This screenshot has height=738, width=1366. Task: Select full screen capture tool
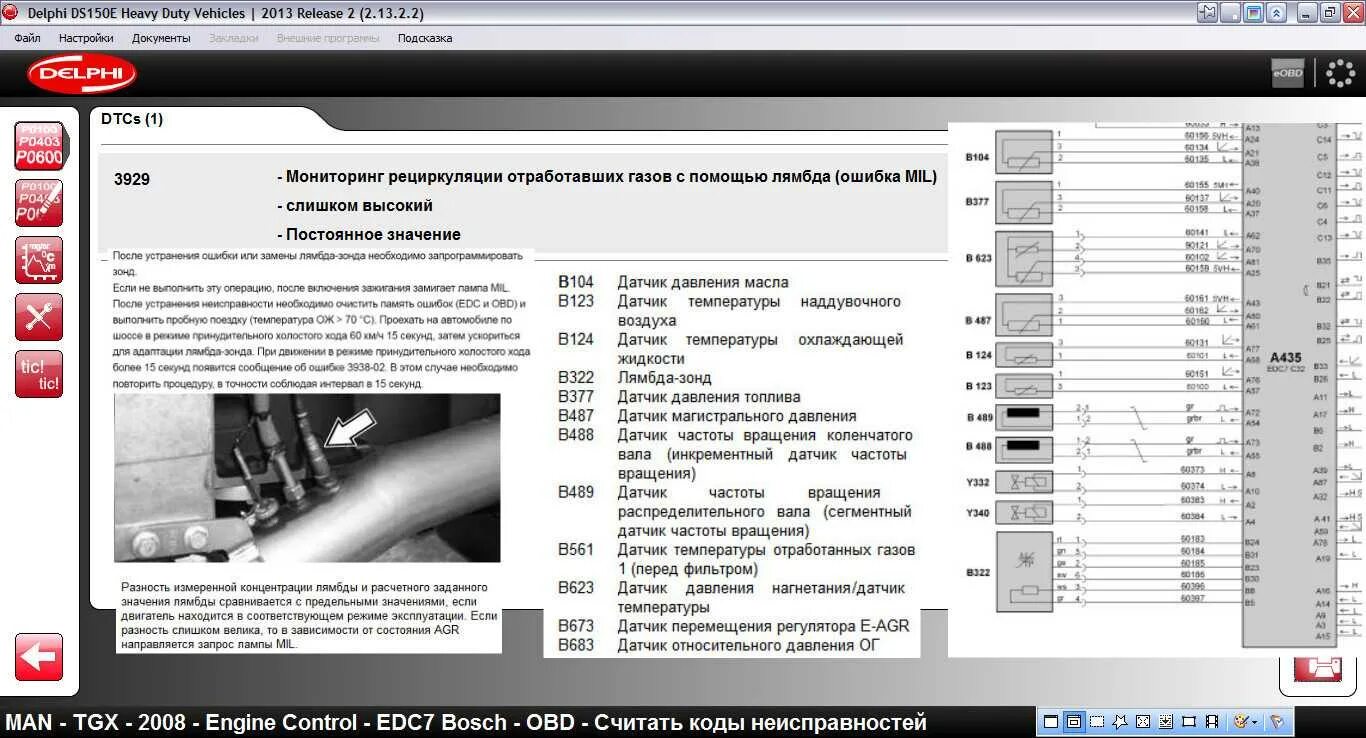click(x=1142, y=721)
